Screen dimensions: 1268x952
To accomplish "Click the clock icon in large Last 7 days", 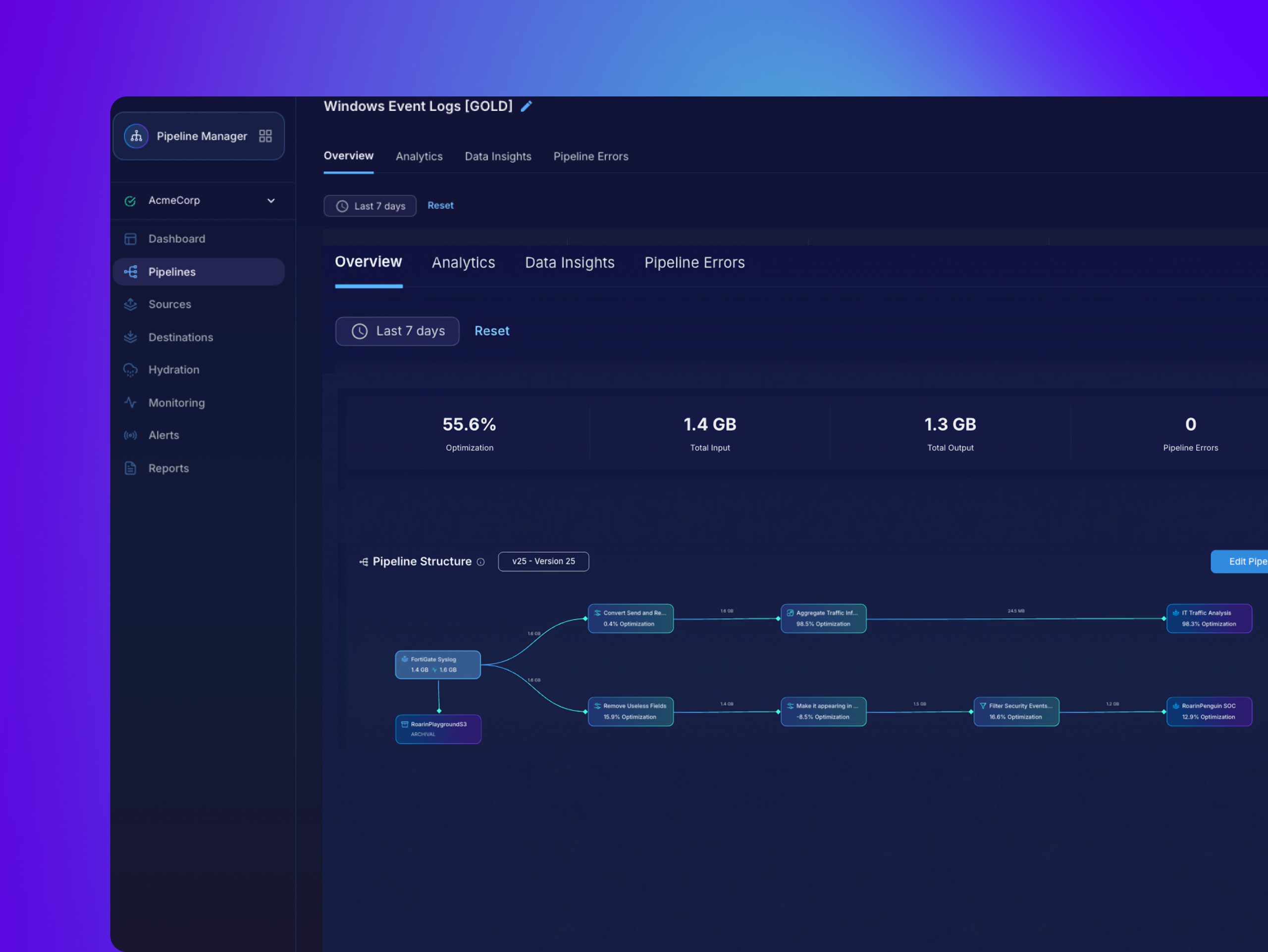I will [360, 331].
